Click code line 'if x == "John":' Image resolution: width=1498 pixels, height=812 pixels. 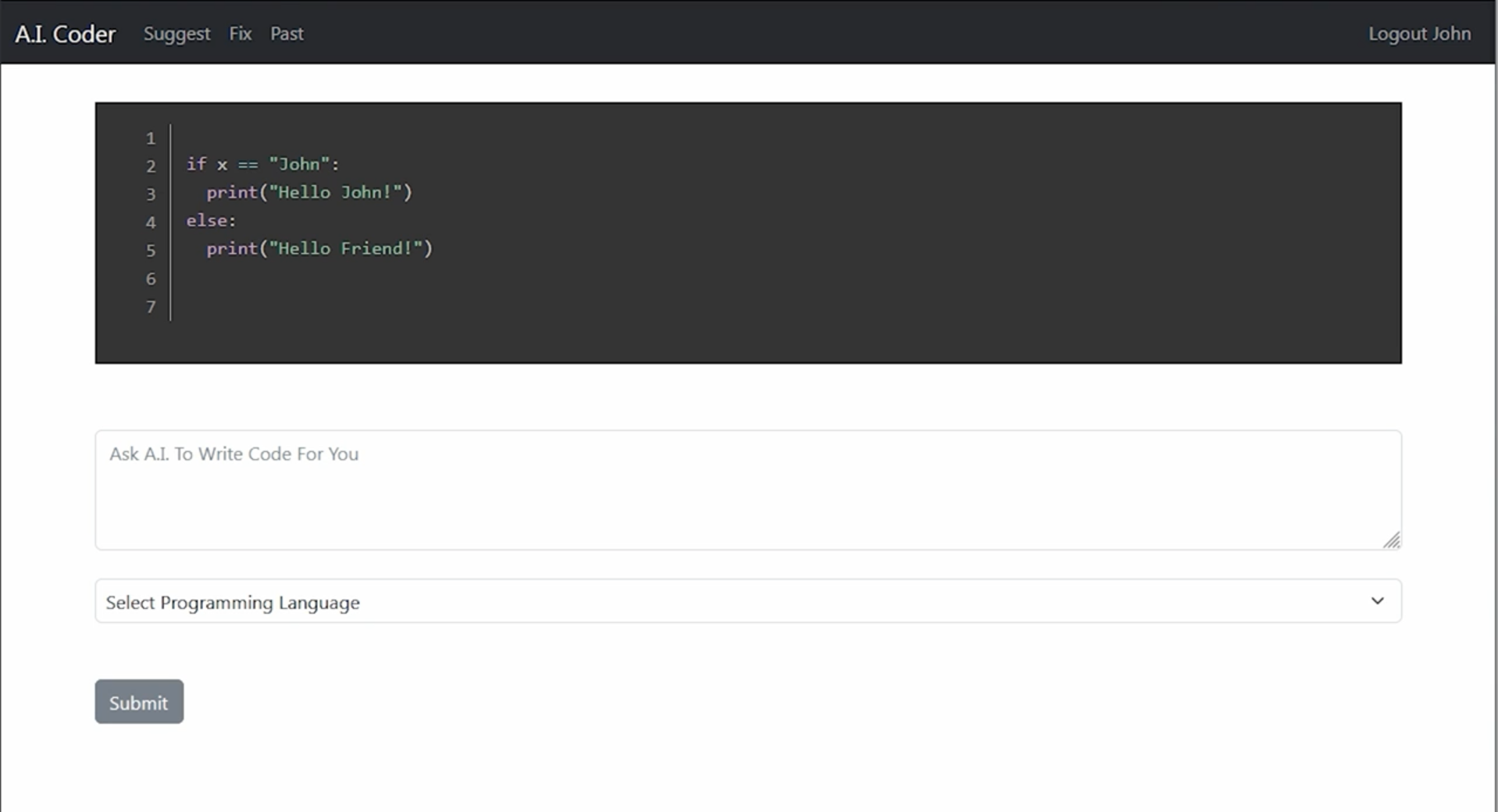(262, 165)
